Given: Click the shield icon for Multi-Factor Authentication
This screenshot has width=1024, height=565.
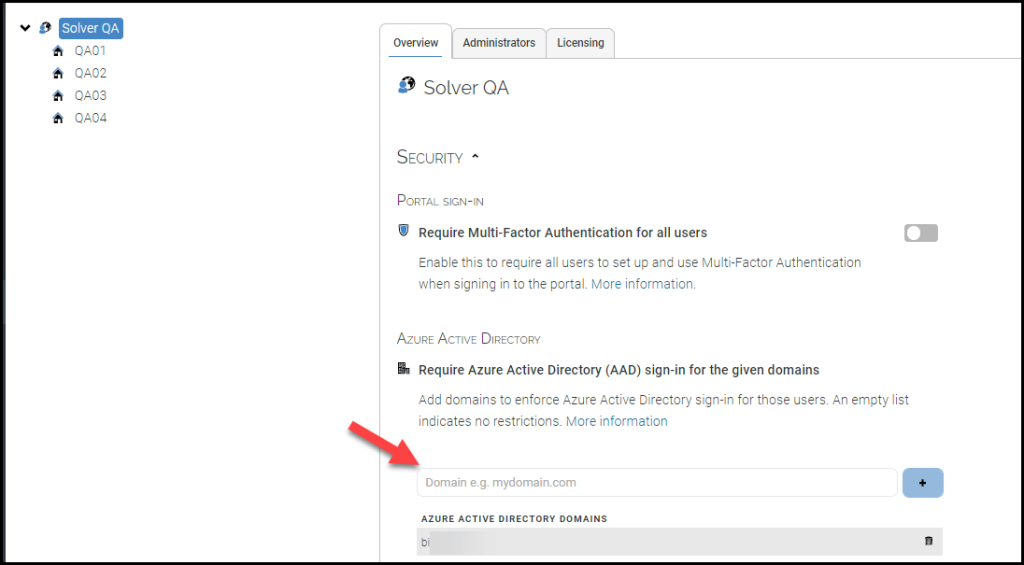Looking at the screenshot, I should click(404, 232).
